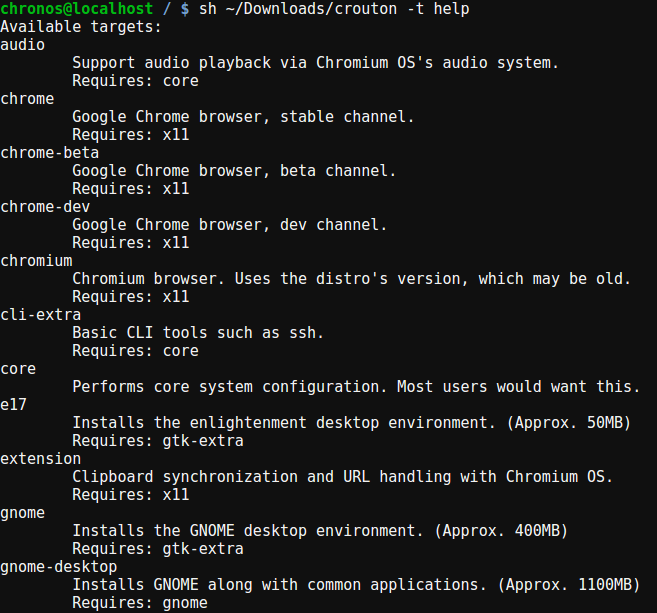Click 'Basic CLI tools such as ssh.' line
The width and height of the screenshot is (657, 613).
198,333
